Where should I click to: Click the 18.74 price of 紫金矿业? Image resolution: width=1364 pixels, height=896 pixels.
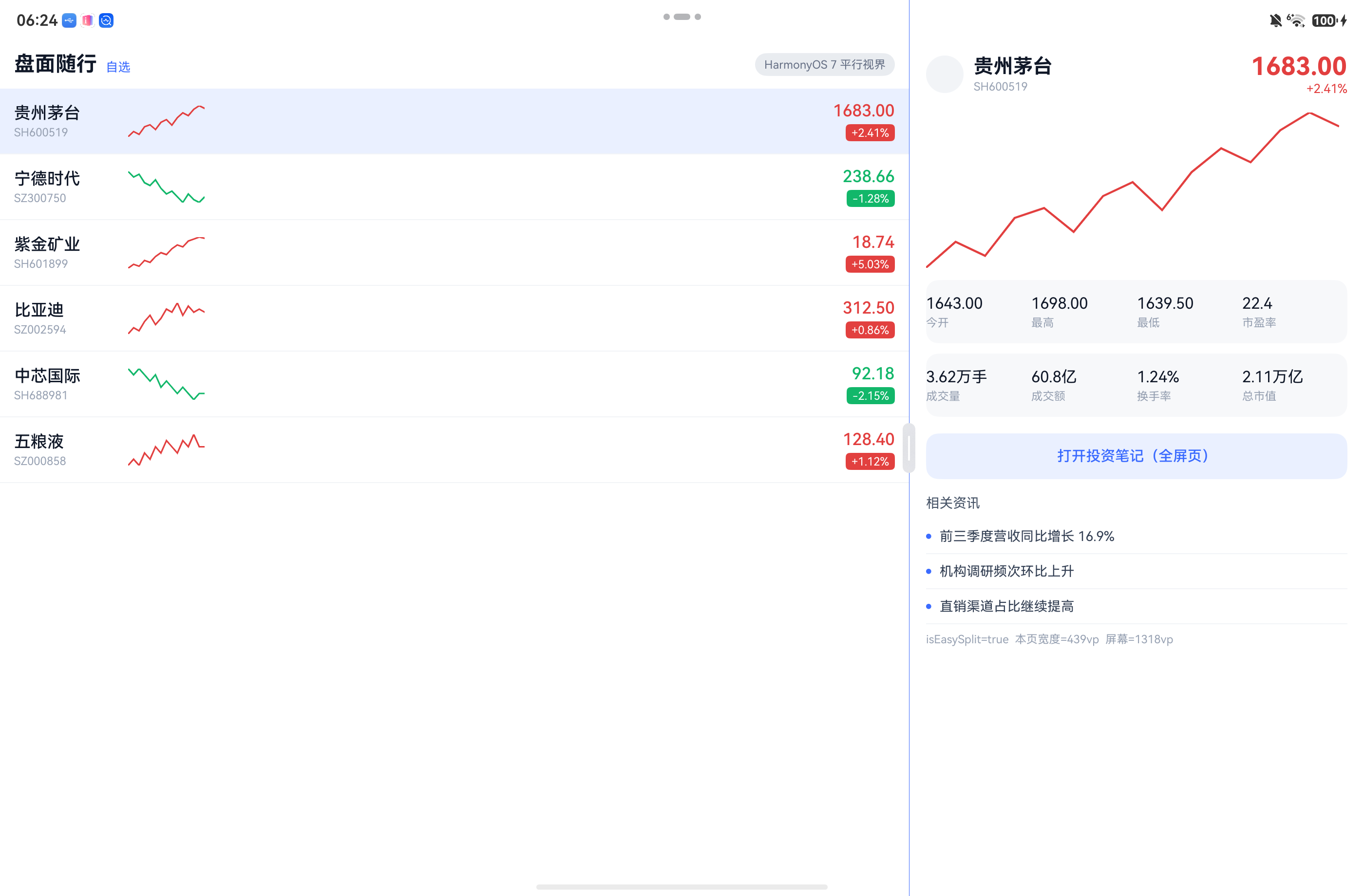coord(873,242)
